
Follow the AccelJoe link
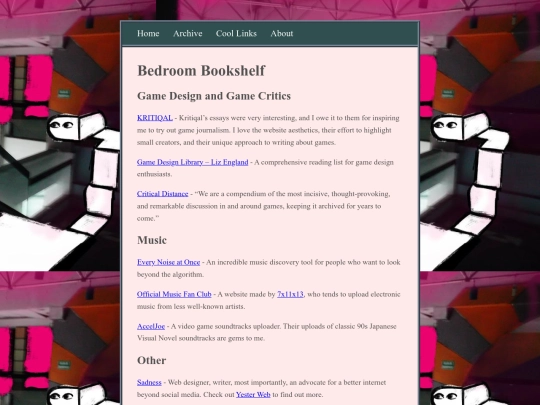click(151, 326)
